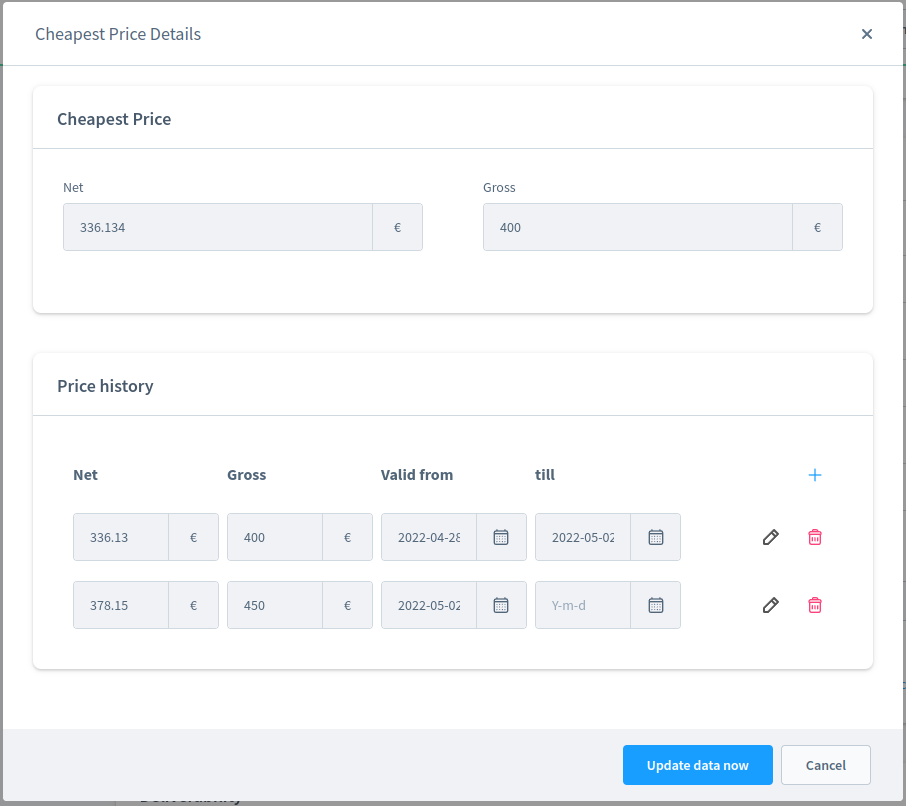Open the calendar for the second Valid from date
Image resolution: width=906 pixels, height=806 pixels.
coord(500,605)
